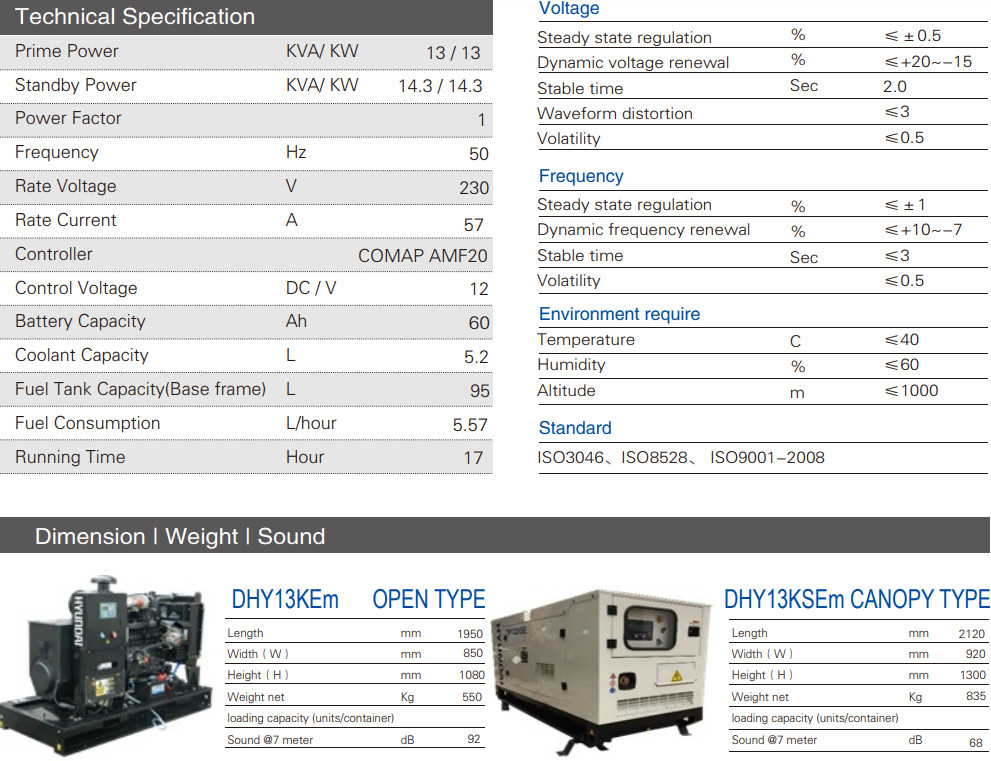Select 'Dynamic frequency renewal' label
The height and width of the screenshot is (761, 991).
coord(643,230)
